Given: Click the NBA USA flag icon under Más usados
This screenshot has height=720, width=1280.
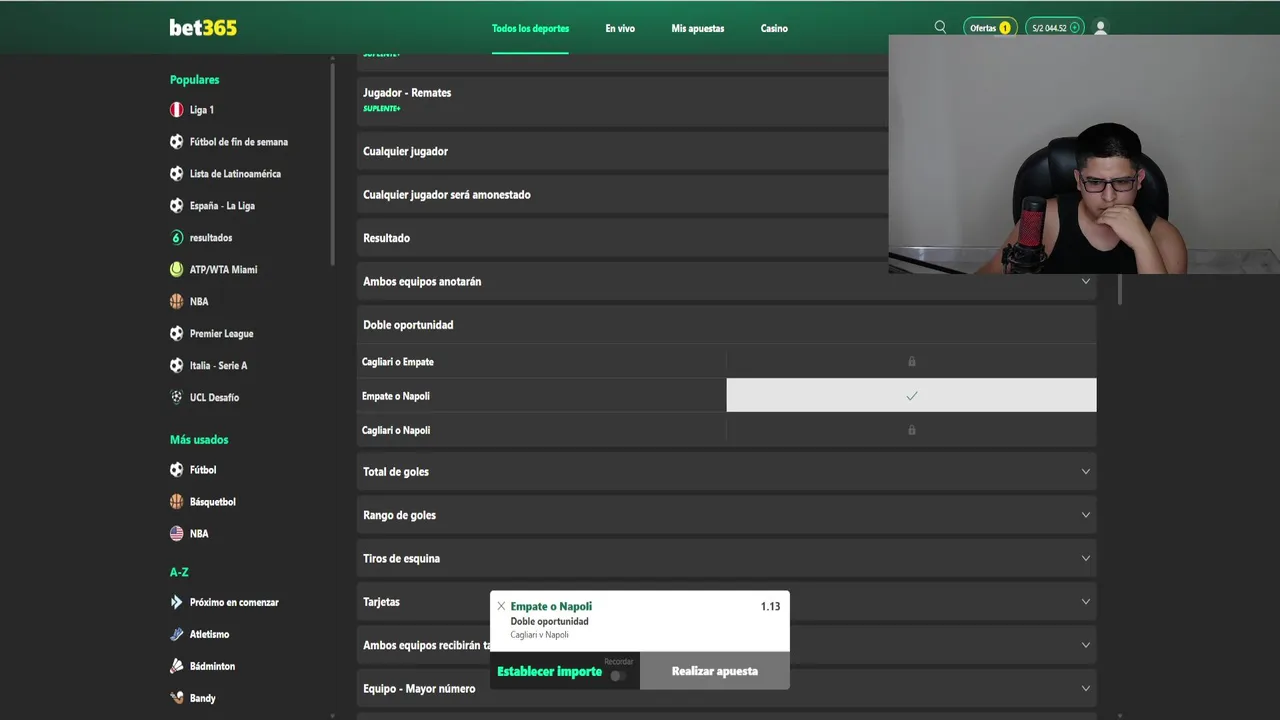Looking at the screenshot, I should pyautogui.click(x=177, y=534).
